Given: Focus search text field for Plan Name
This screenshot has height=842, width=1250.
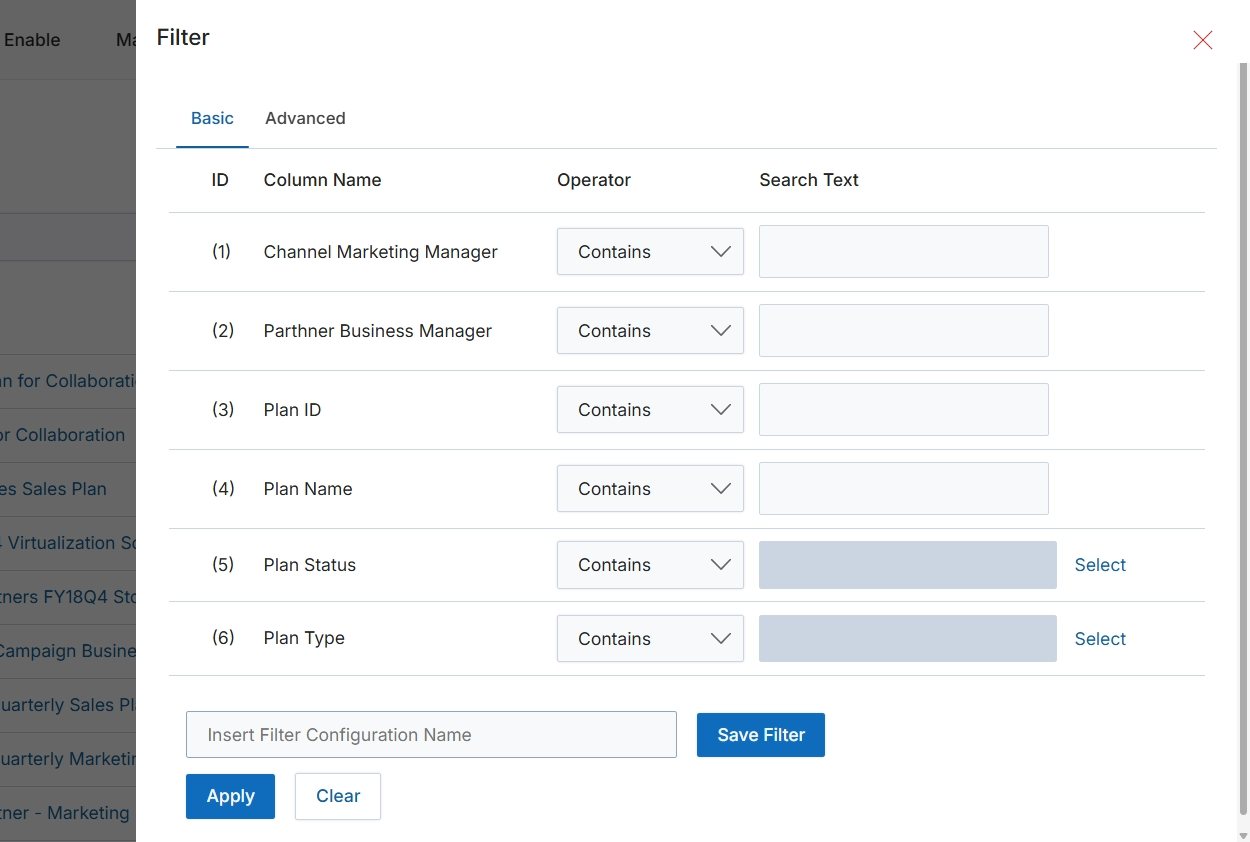Looking at the screenshot, I should click(904, 489).
